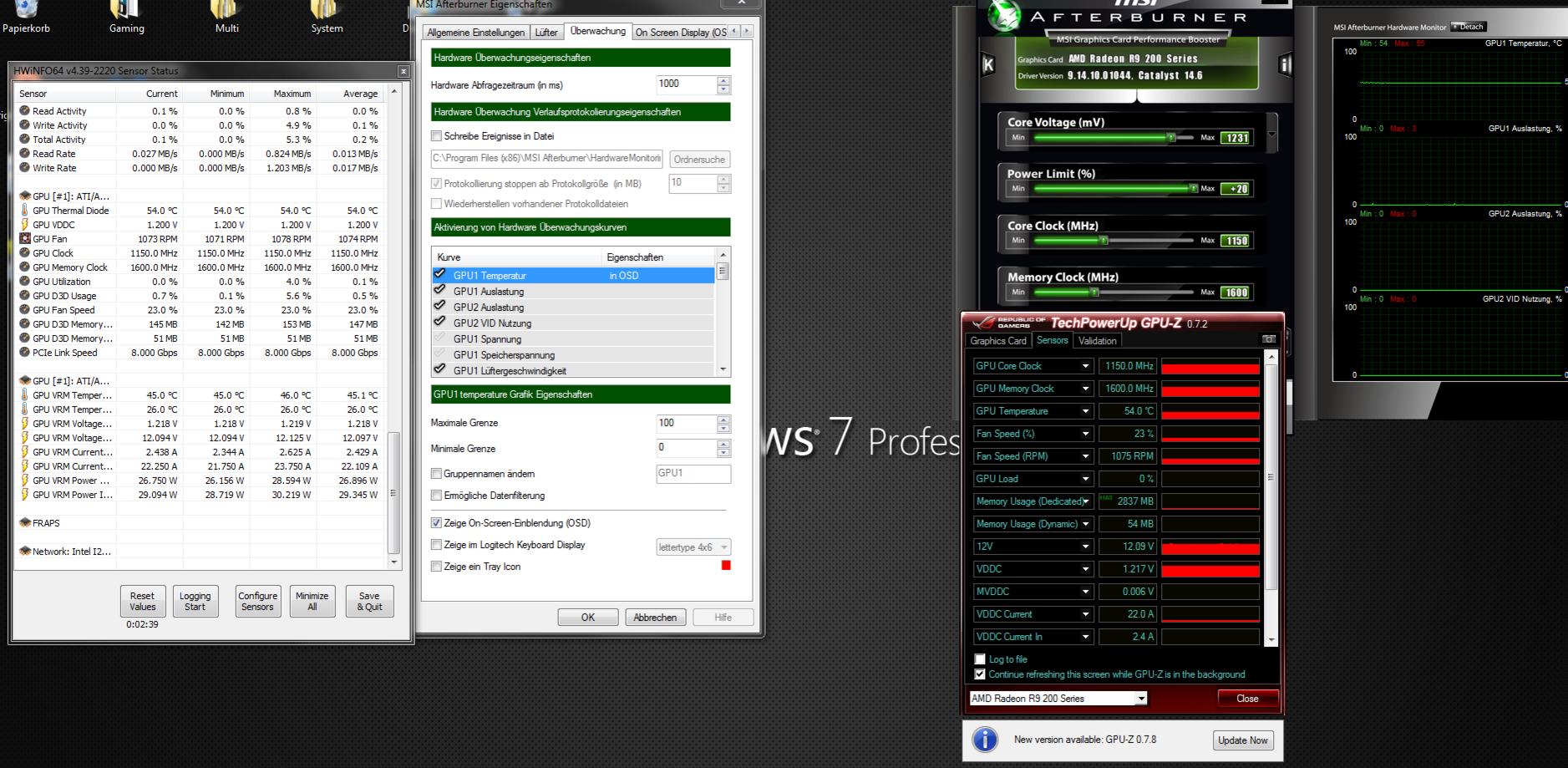This screenshot has width=1568, height=768.
Task: Open Fan Speed (RPM) sensor dropdown
Action: (x=1085, y=456)
